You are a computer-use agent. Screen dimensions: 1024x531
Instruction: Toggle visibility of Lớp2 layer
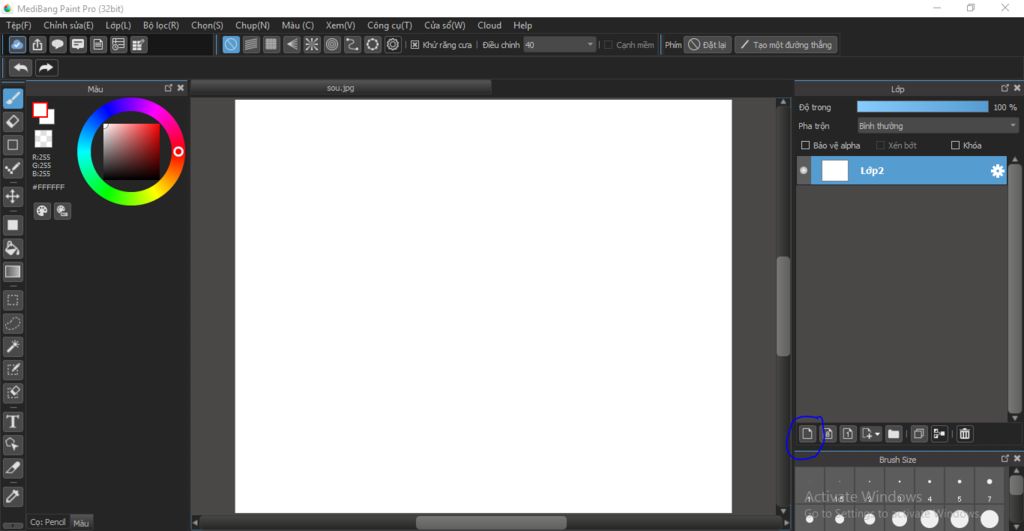pyautogui.click(x=804, y=170)
